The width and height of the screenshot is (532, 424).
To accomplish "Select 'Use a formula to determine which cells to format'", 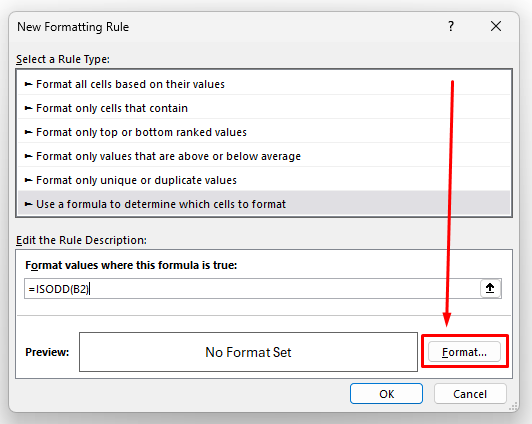I will [x=264, y=204].
